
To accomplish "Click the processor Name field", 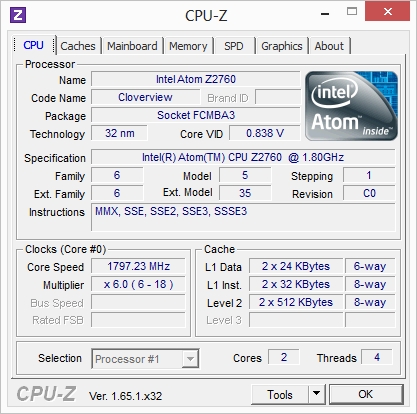I will point(196,79).
